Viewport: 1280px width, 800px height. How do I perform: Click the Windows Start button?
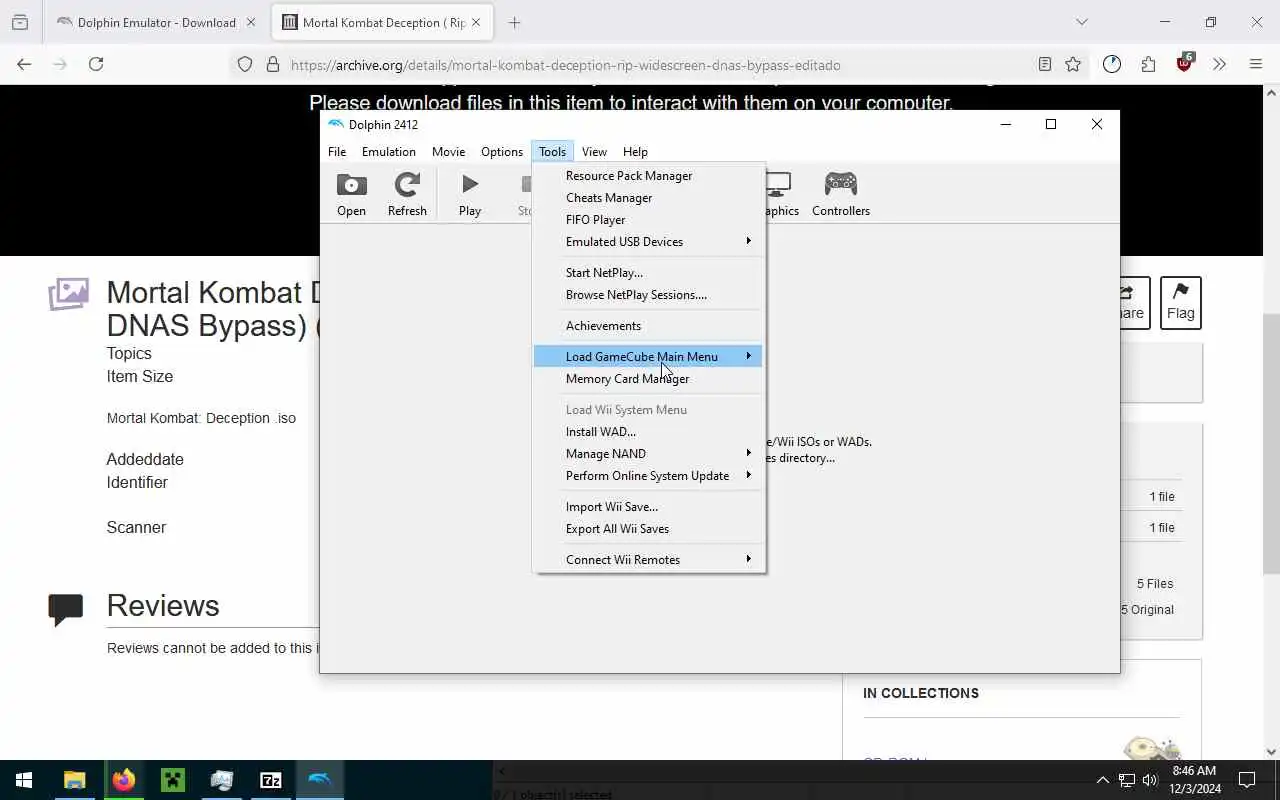(x=24, y=780)
